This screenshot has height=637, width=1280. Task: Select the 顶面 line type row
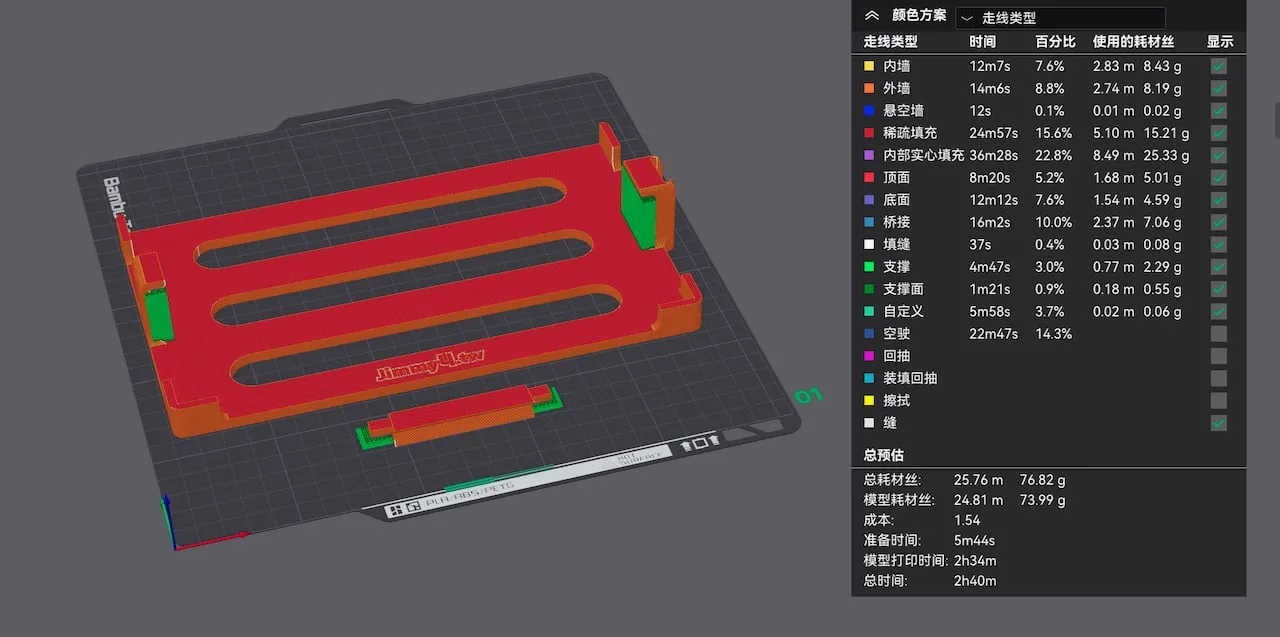(1049, 178)
